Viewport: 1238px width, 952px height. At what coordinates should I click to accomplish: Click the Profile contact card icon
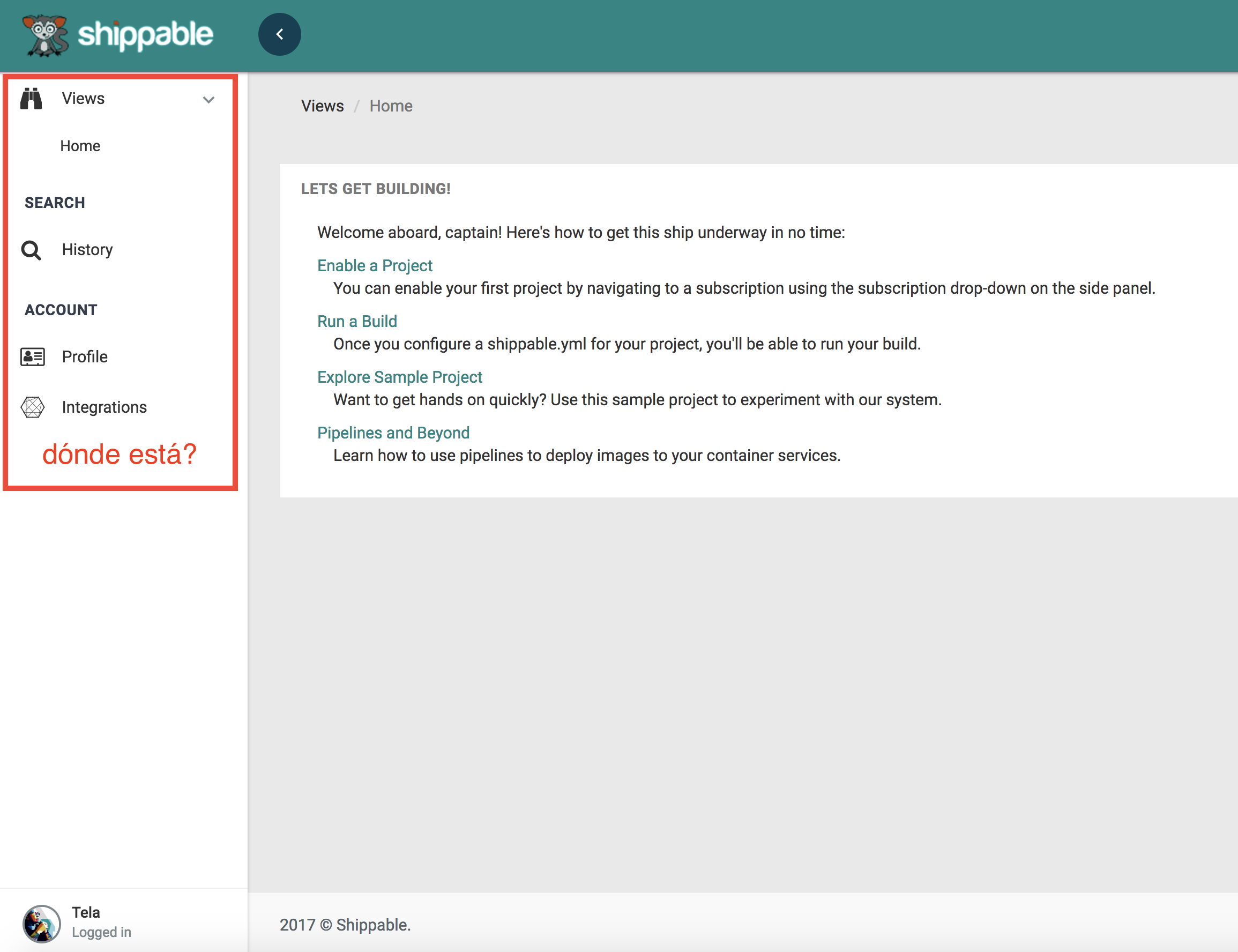(32, 356)
